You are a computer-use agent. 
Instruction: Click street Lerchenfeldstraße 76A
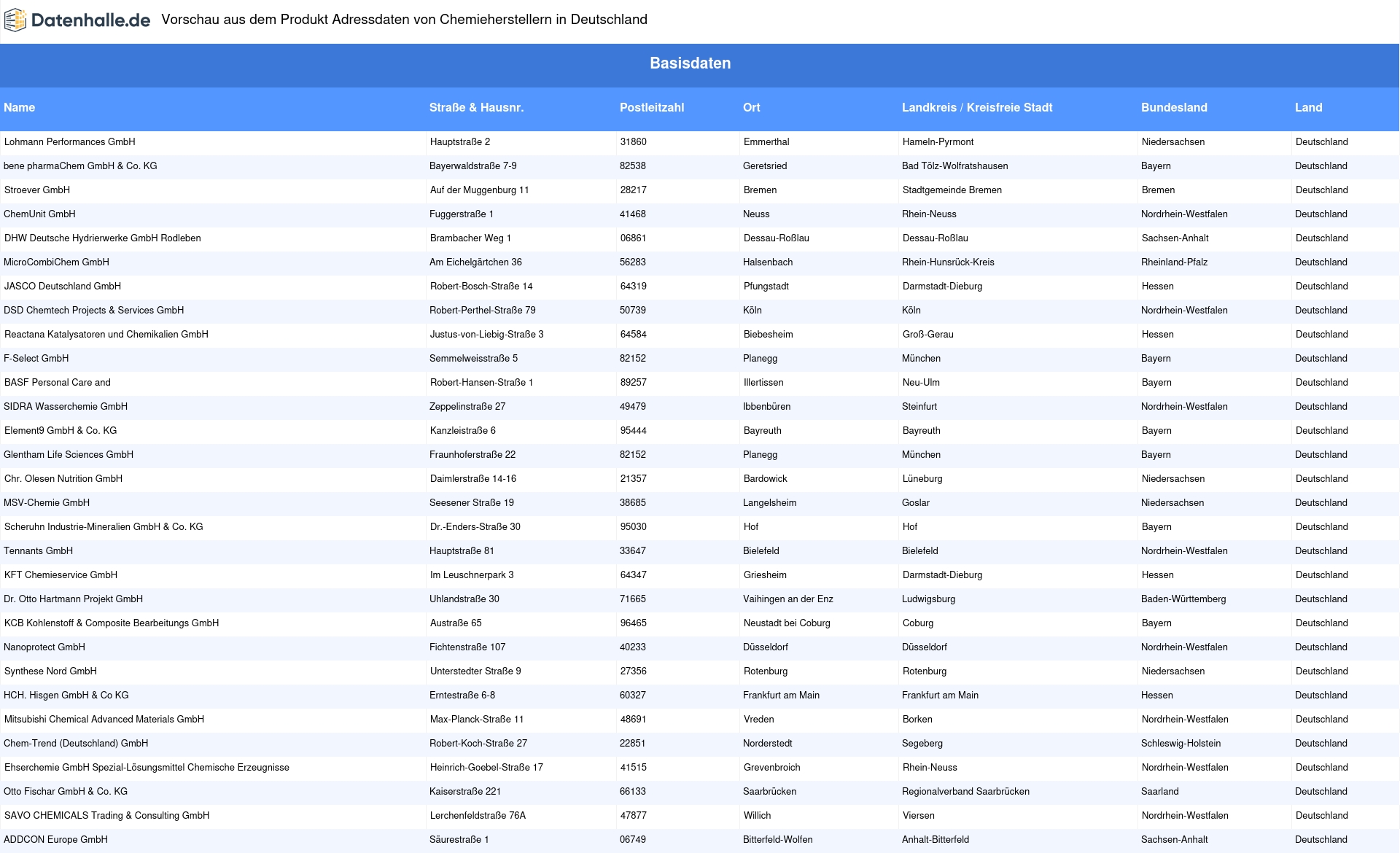(x=478, y=816)
